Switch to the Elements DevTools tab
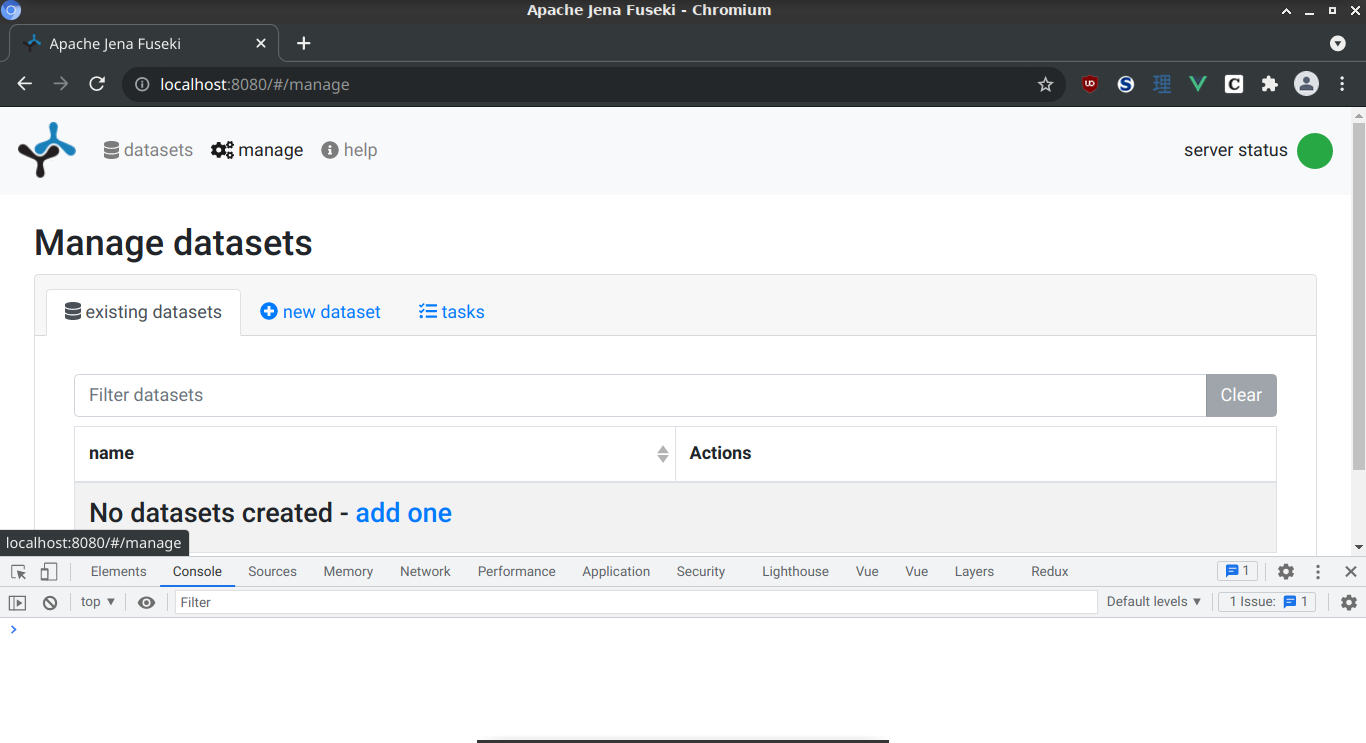The image size is (1366, 743). [x=118, y=572]
